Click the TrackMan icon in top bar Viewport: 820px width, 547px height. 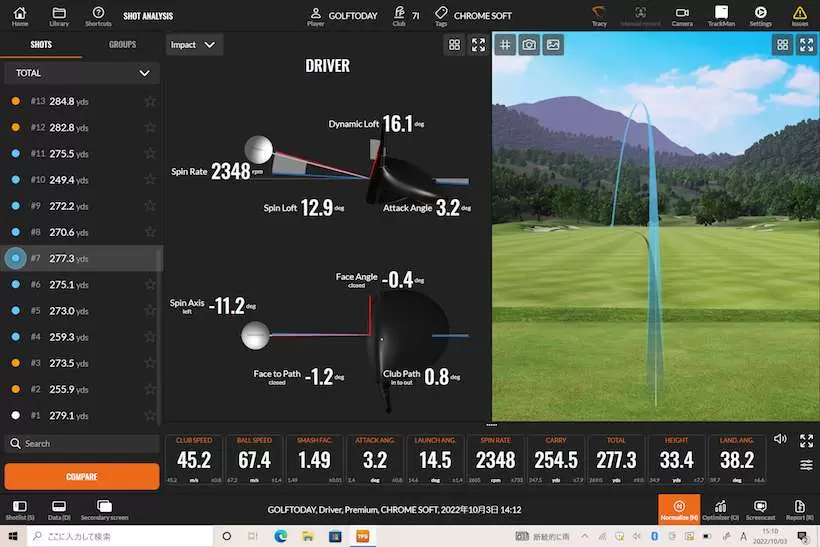point(720,15)
